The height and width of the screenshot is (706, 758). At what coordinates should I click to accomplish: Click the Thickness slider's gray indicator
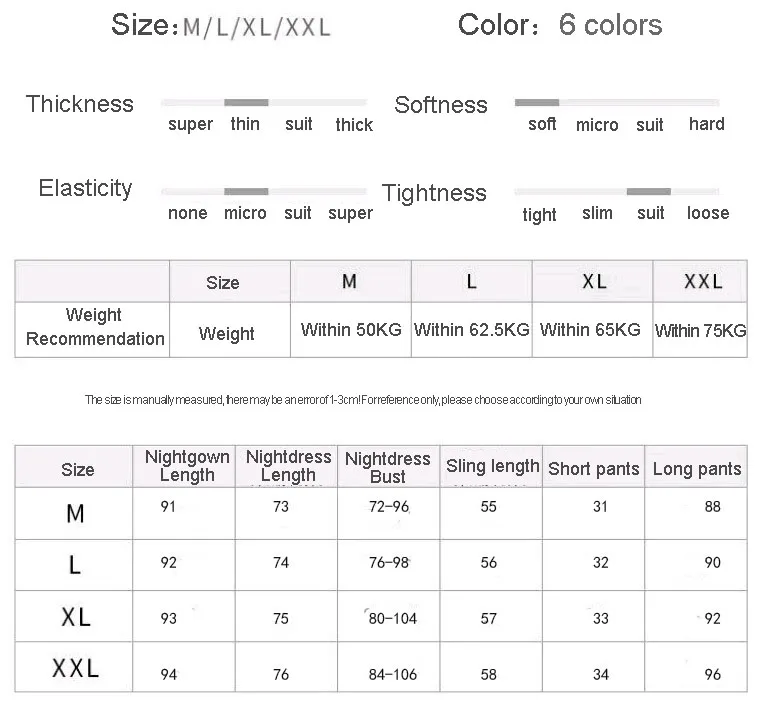(246, 102)
